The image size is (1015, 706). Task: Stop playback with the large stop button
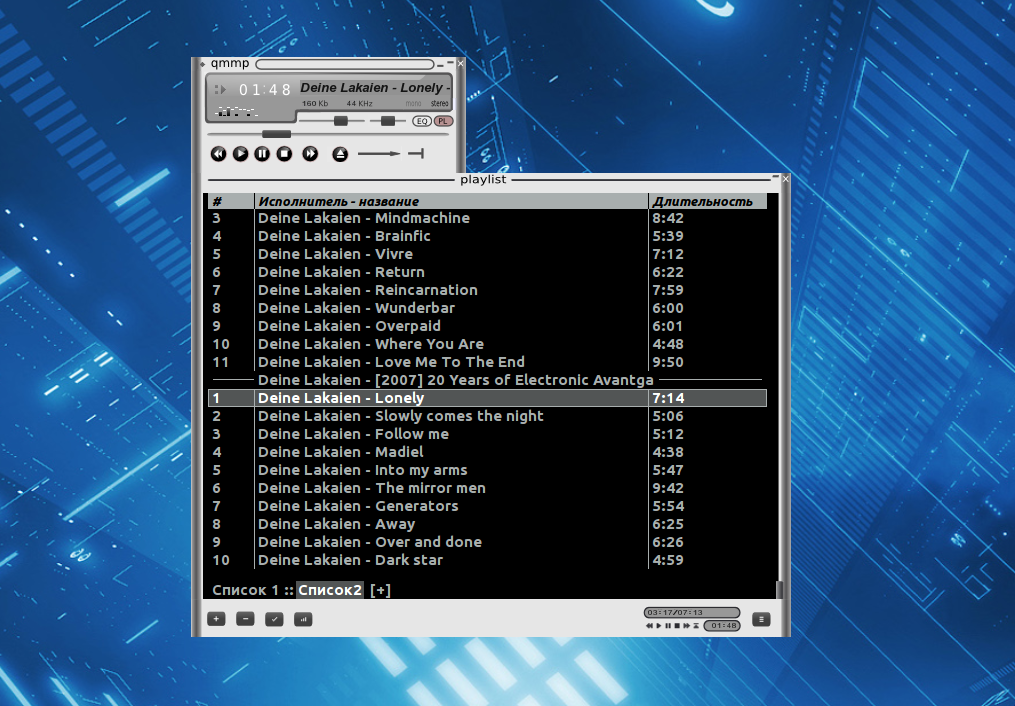coord(284,154)
